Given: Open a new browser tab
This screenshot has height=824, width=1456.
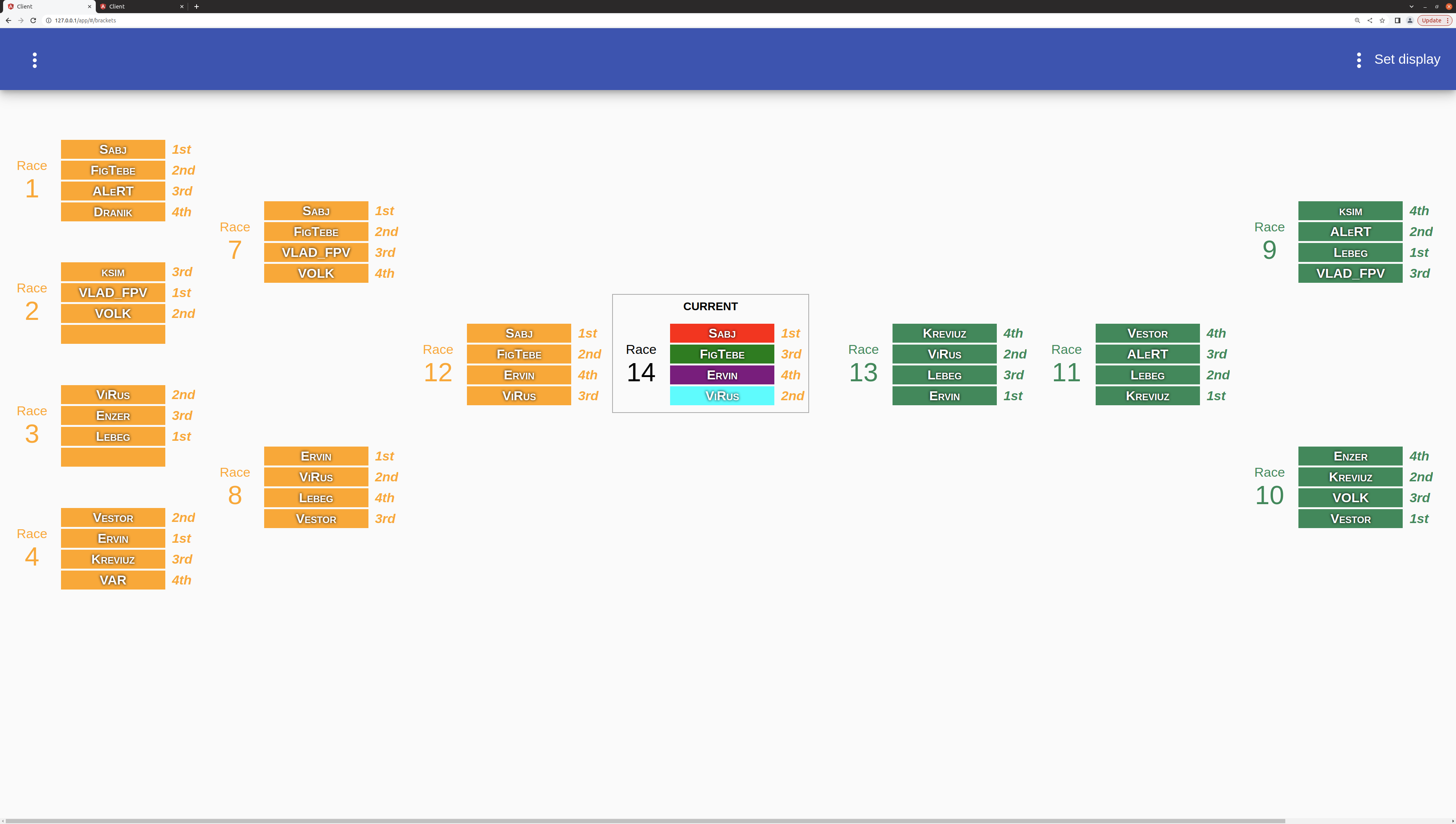Looking at the screenshot, I should click(196, 6).
